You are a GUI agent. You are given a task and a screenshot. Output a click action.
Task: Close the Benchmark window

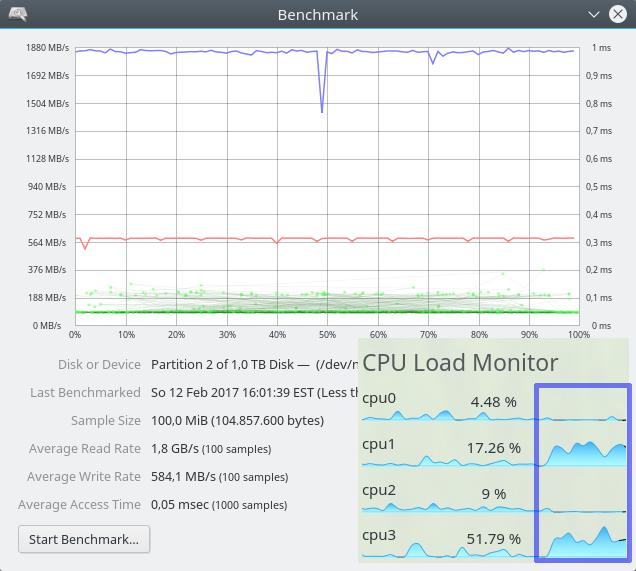click(x=618, y=15)
